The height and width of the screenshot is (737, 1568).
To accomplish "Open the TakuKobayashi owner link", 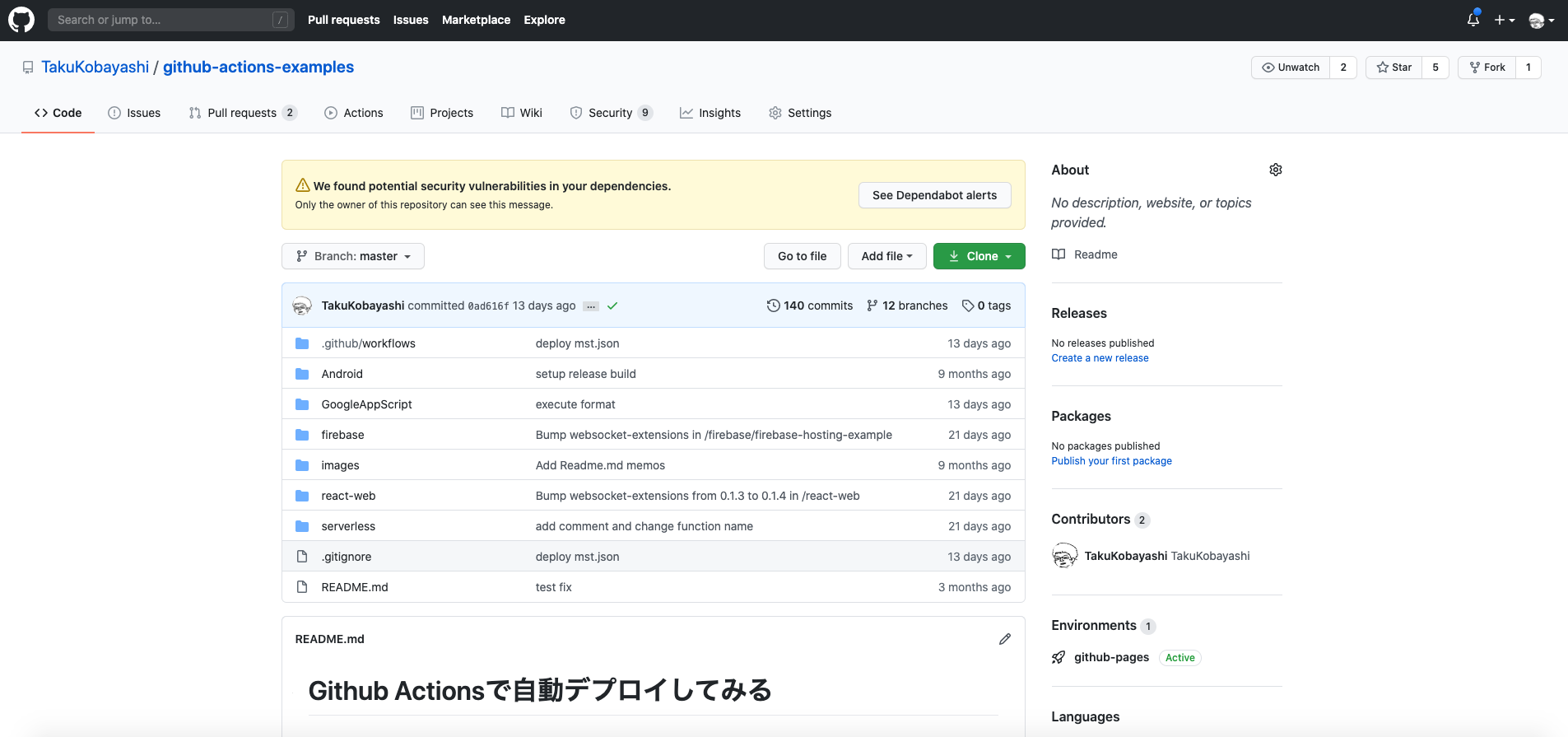I will (95, 68).
